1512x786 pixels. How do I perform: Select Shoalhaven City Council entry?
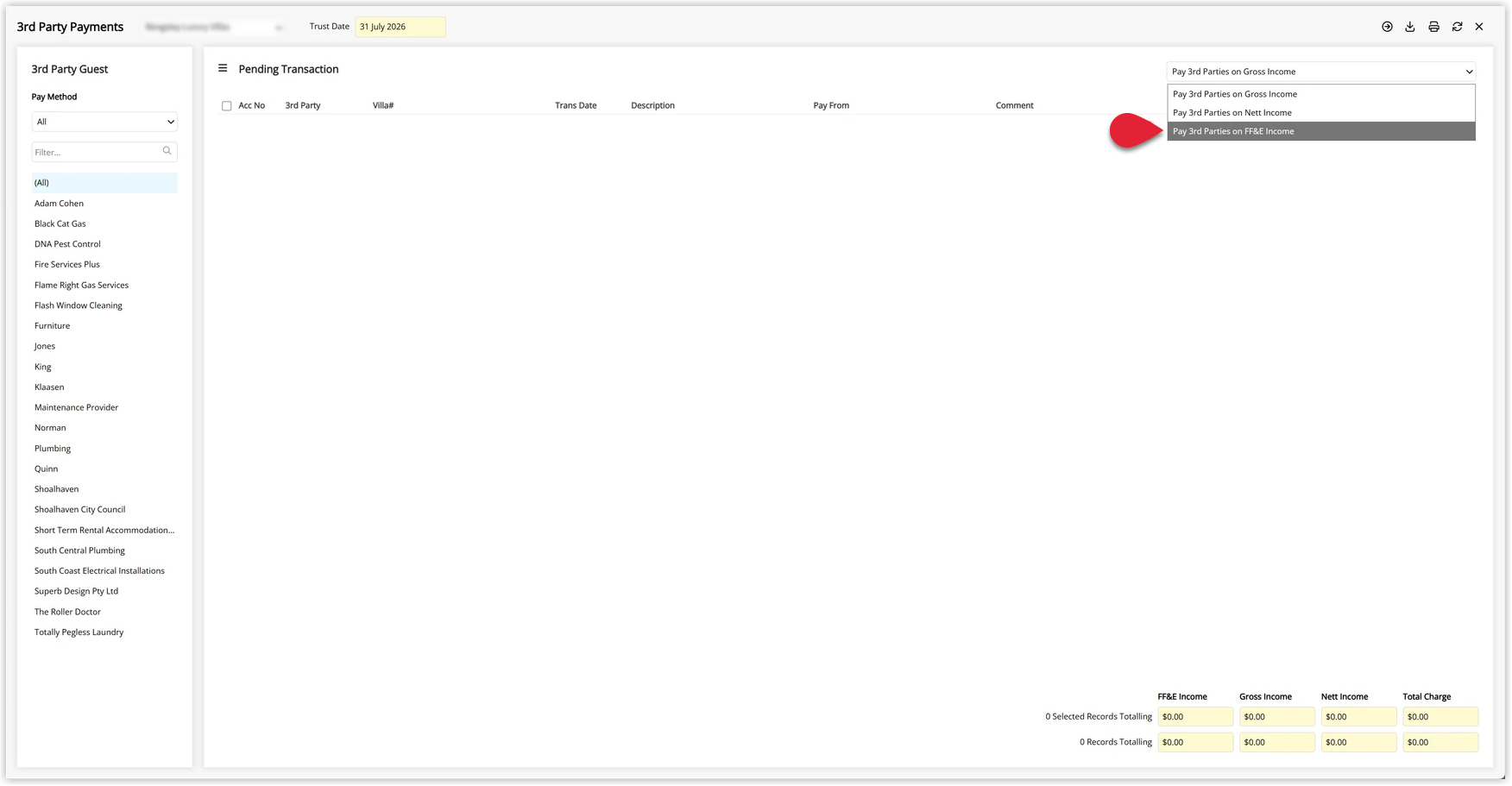(104, 510)
